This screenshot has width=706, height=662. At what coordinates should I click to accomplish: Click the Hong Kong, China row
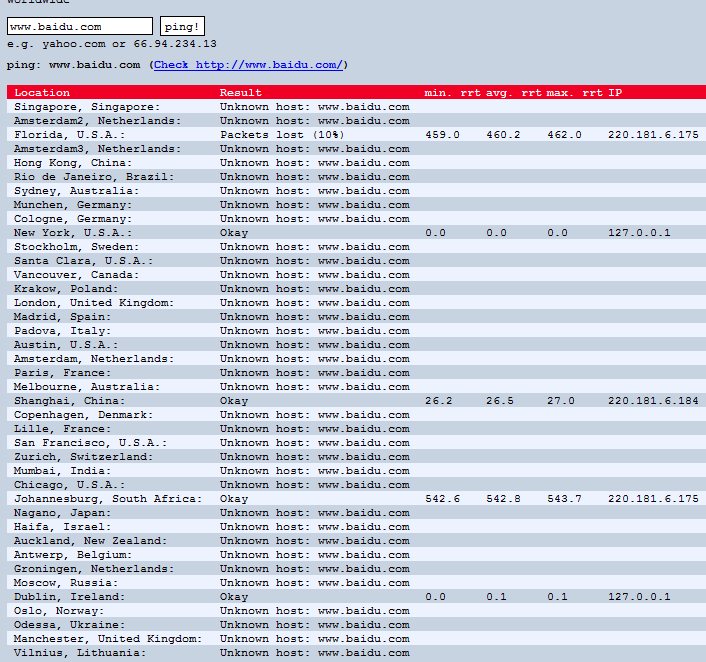tap(356, 163)
